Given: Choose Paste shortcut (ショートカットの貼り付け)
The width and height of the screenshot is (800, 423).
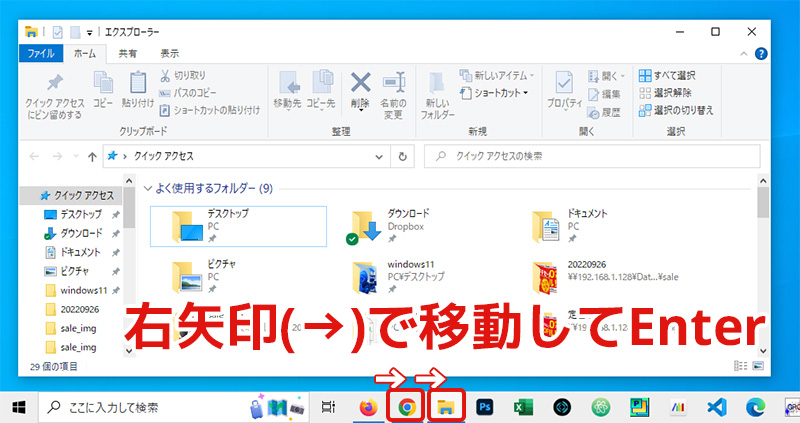Looking at the screenshot, I should coord(210,110).
